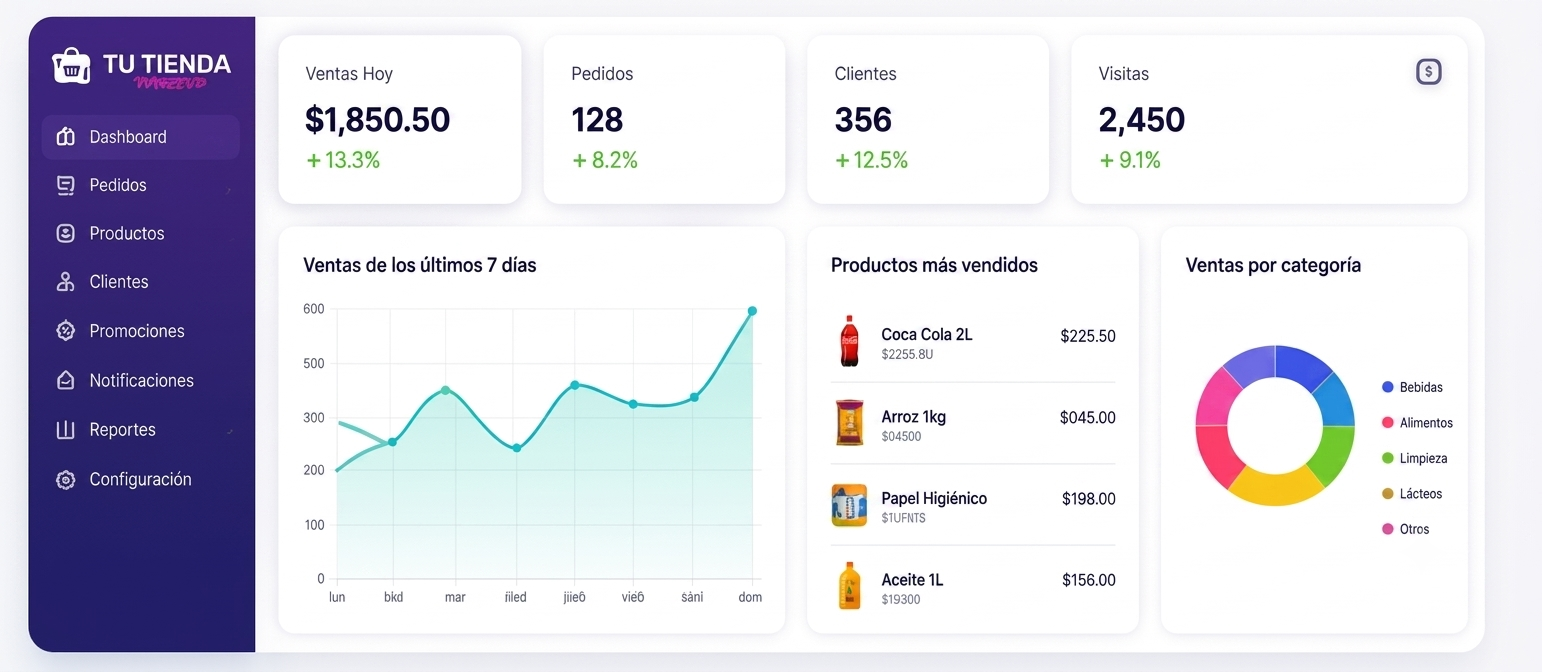
Task: Click the Ventas Hoy $1,850.50 value
Action: tap(377, 120)
